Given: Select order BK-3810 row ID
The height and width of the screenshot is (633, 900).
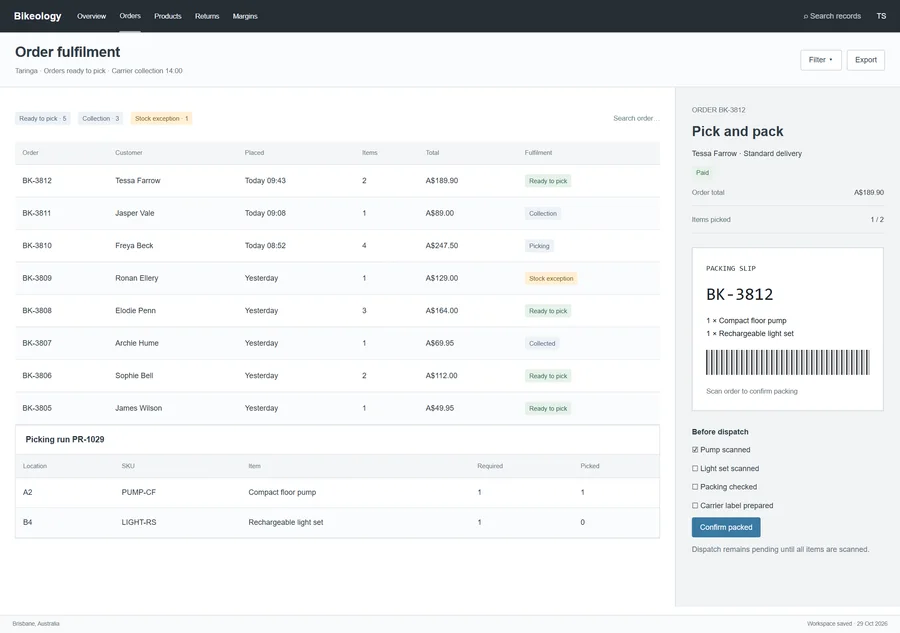Looking at the screenshot, I should pos(37,246).
